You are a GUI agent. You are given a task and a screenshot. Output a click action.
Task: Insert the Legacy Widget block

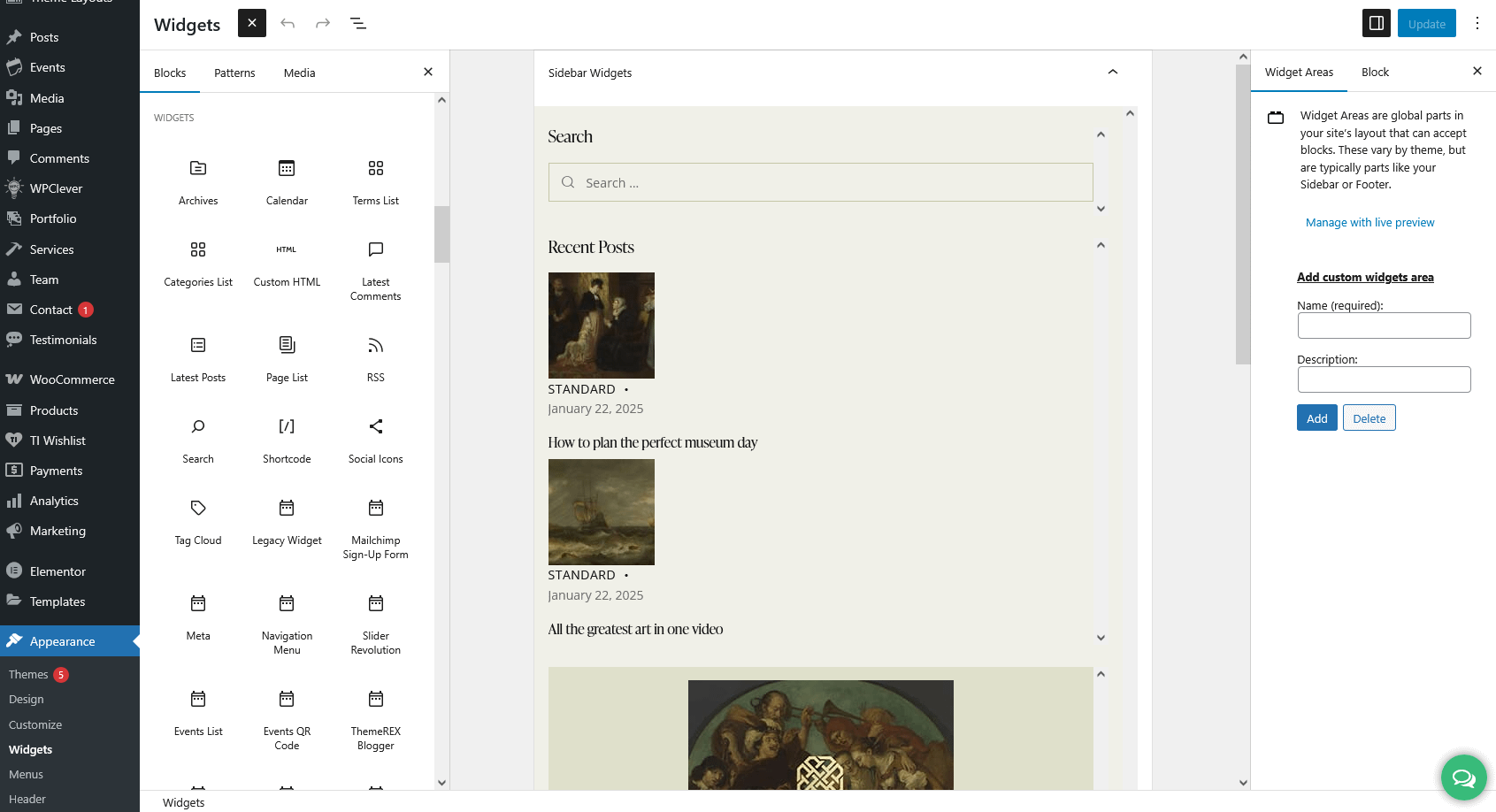tap(287, 523)
